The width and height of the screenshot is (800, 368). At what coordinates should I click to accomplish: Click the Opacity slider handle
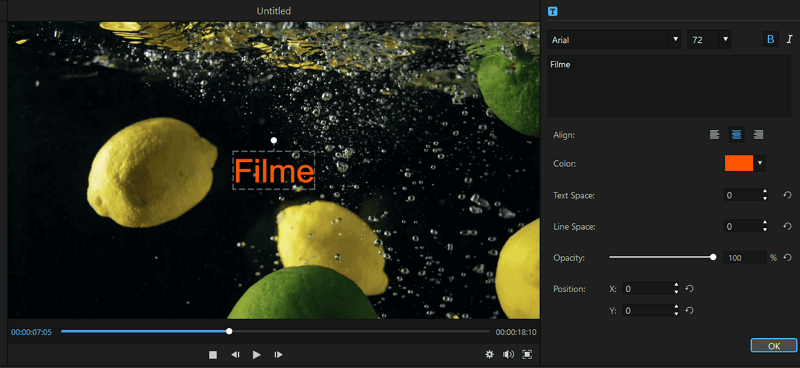tap(713, 257)
